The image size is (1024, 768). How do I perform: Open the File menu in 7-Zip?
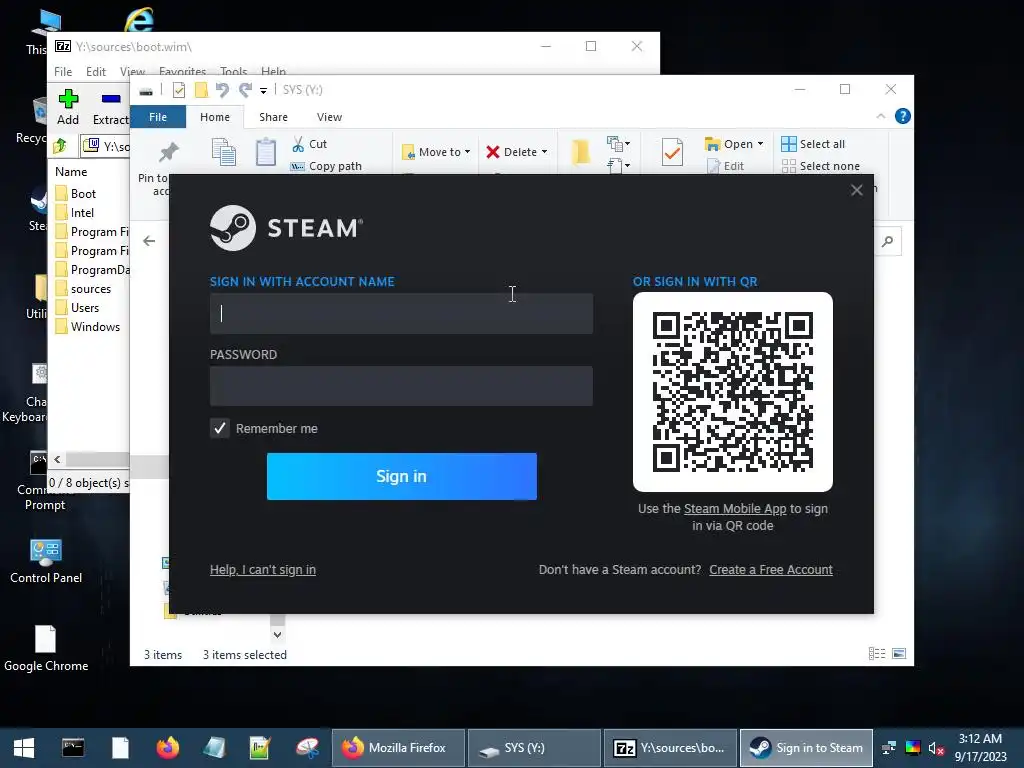coord(63,71)
